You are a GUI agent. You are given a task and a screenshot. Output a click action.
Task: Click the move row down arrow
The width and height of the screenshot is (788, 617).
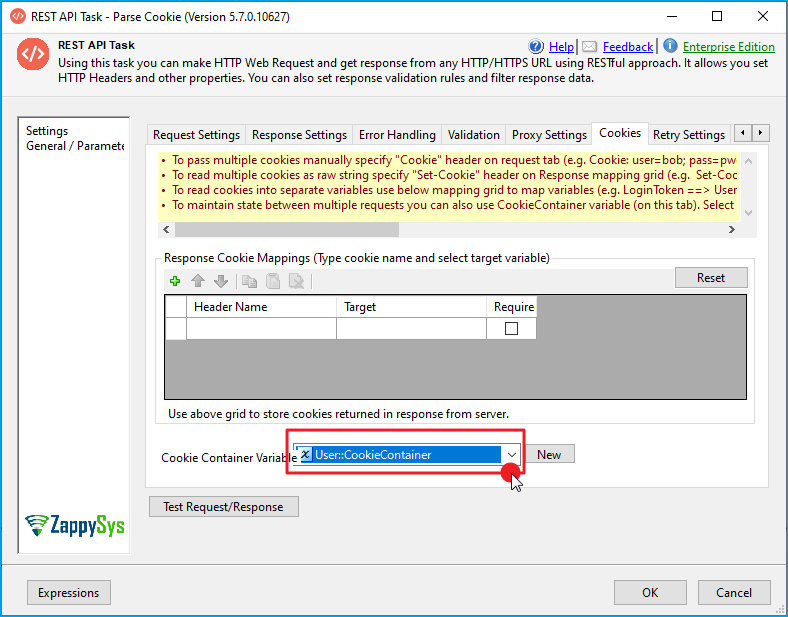pyautogui.click(x=219, y=281)
